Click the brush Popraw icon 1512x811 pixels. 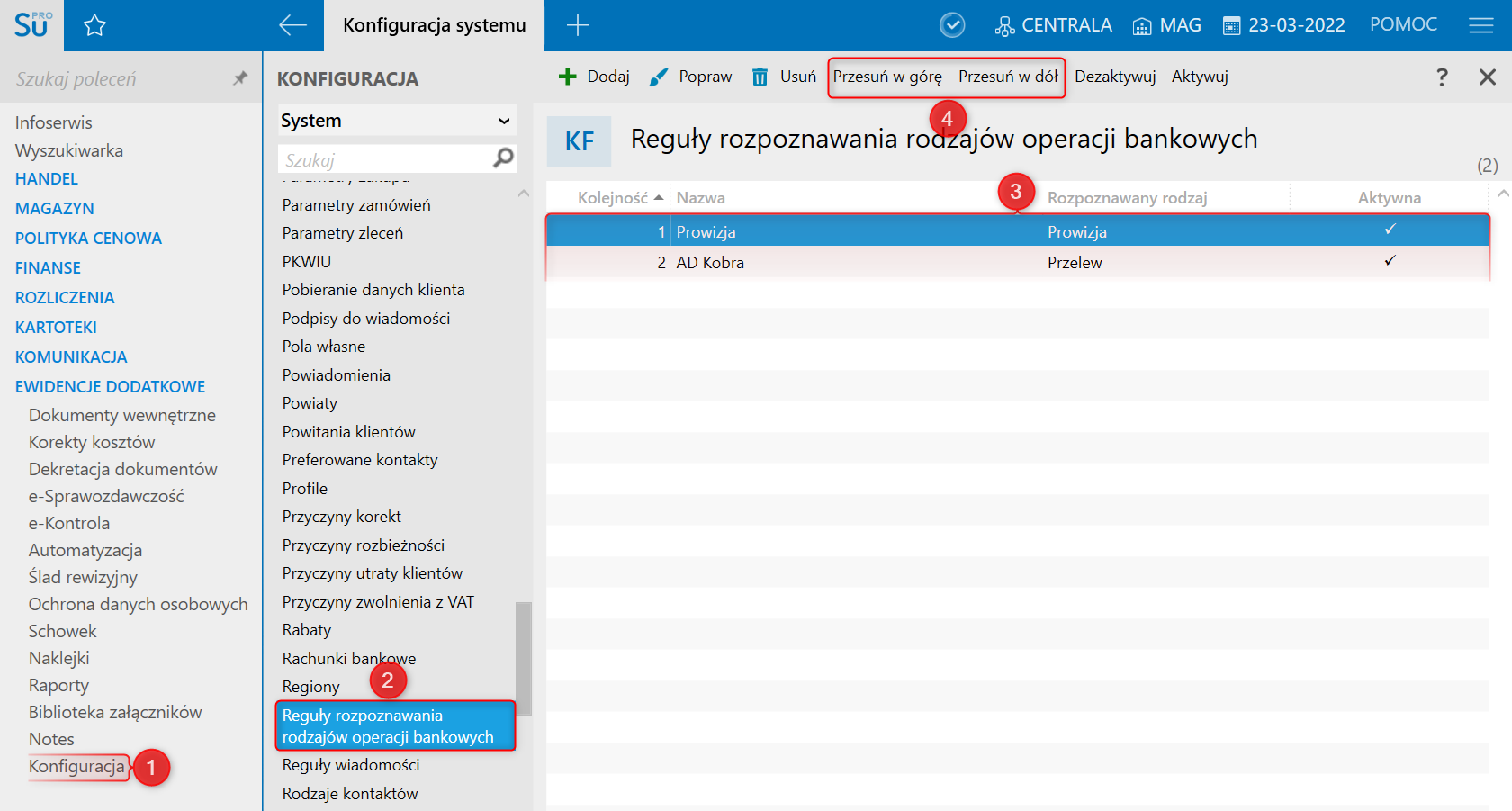click(659, 77)
